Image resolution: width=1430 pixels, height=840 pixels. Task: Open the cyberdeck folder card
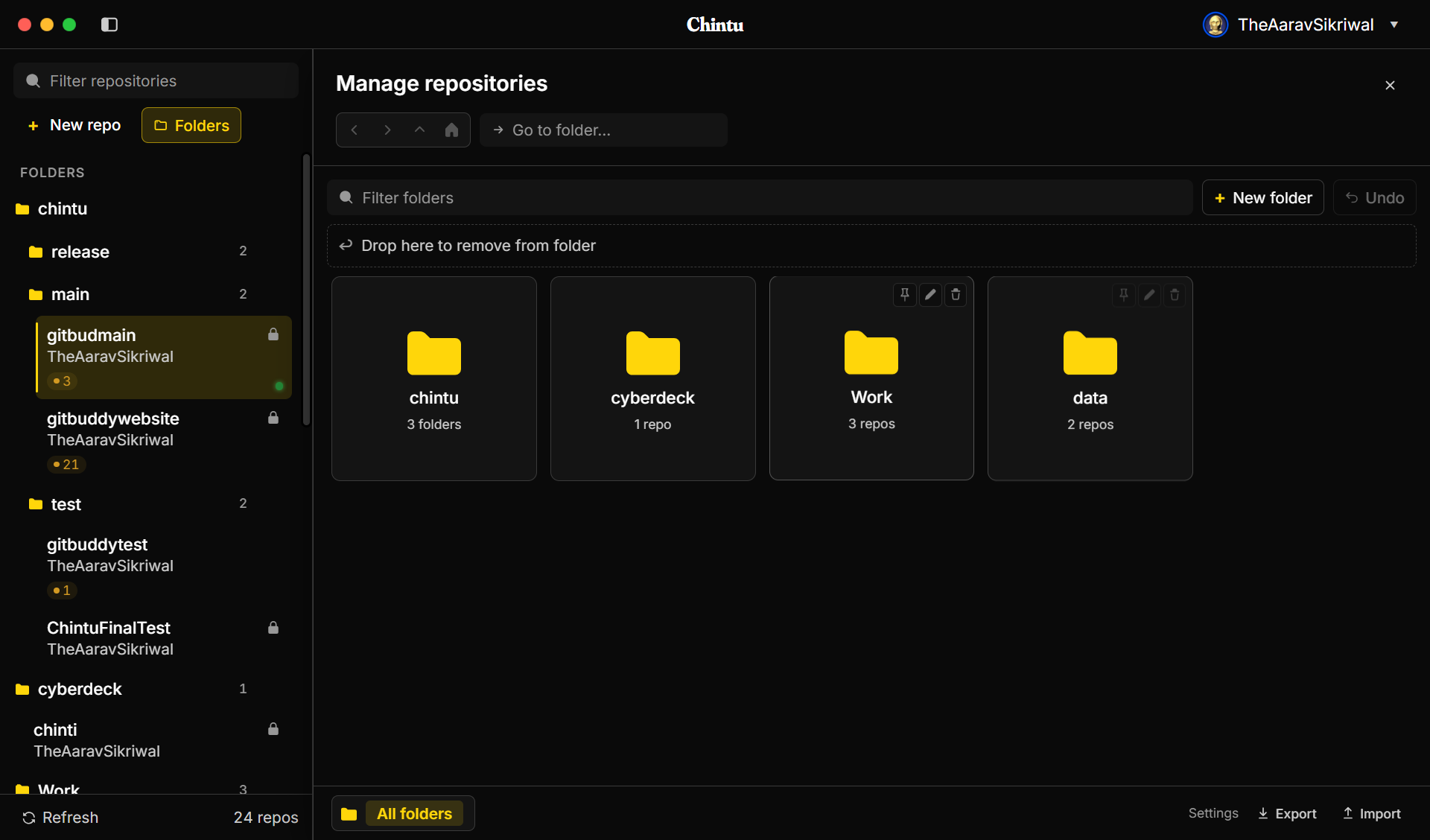[x=653, y=378]
